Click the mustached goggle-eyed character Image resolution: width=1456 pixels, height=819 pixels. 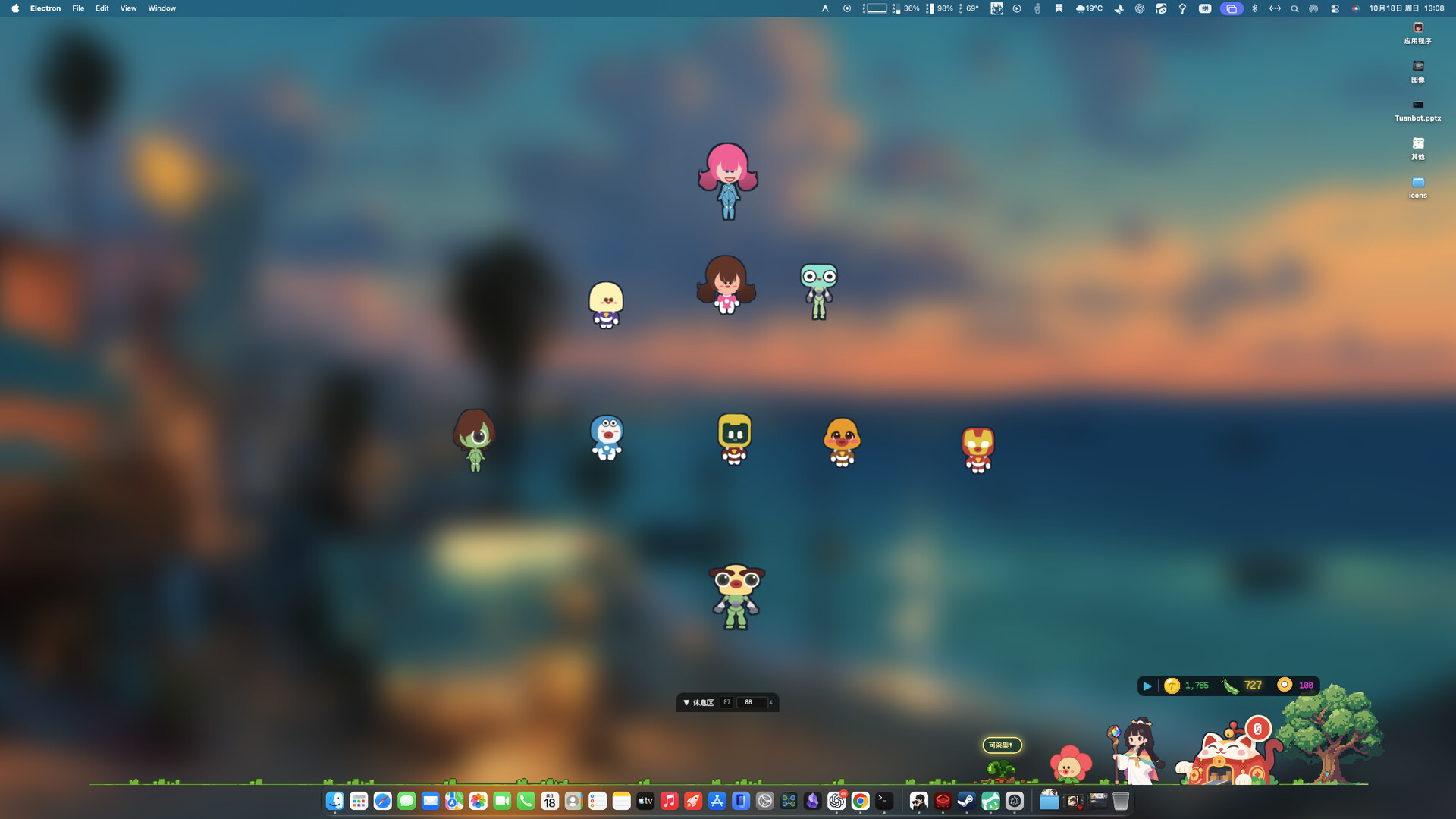click(x=736, y=596)
